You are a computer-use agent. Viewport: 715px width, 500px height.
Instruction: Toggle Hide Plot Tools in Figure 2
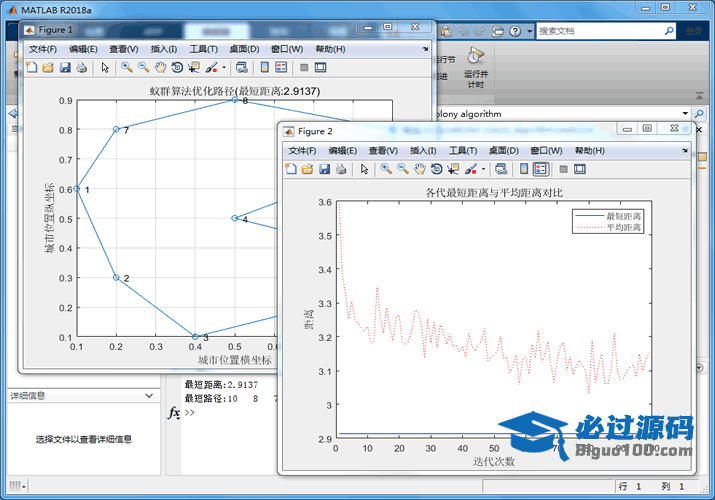tap(564, 169)
